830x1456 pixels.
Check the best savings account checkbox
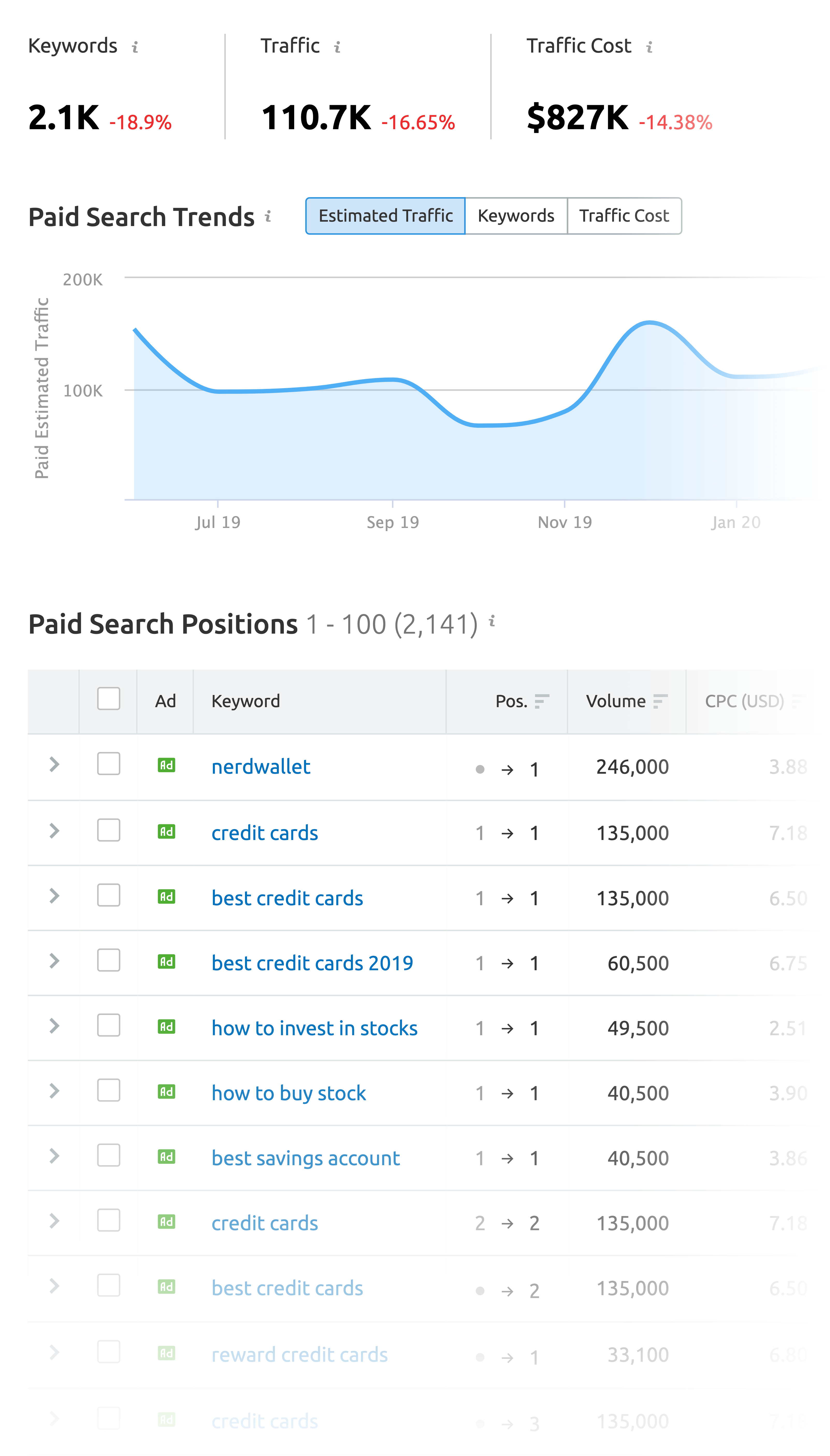[108, 1155]
